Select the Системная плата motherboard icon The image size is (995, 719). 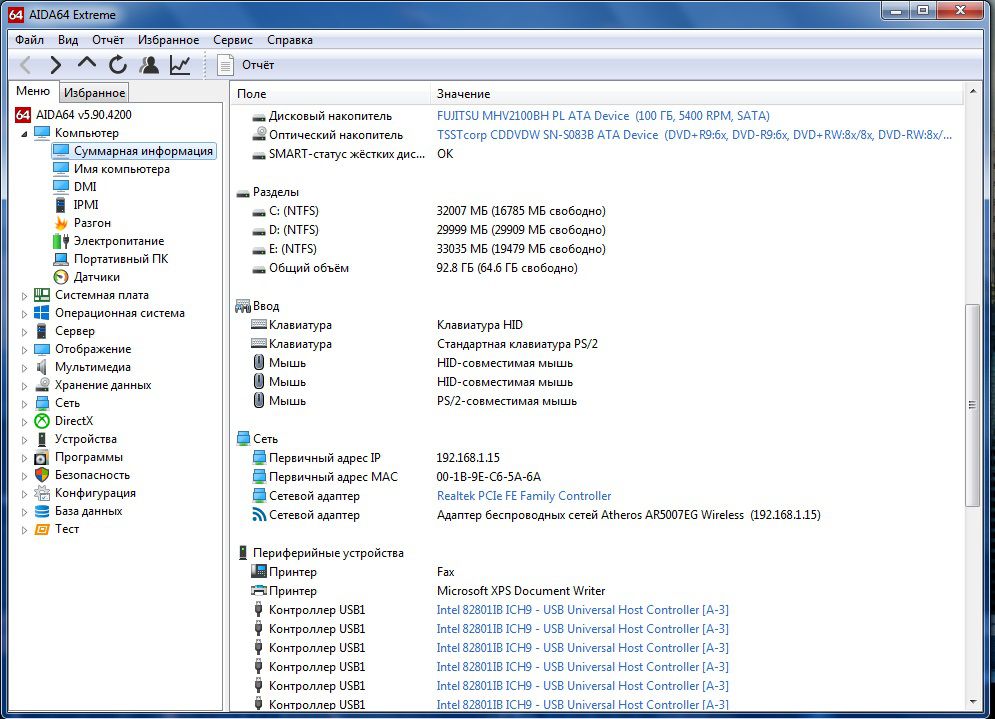(42, 295)
